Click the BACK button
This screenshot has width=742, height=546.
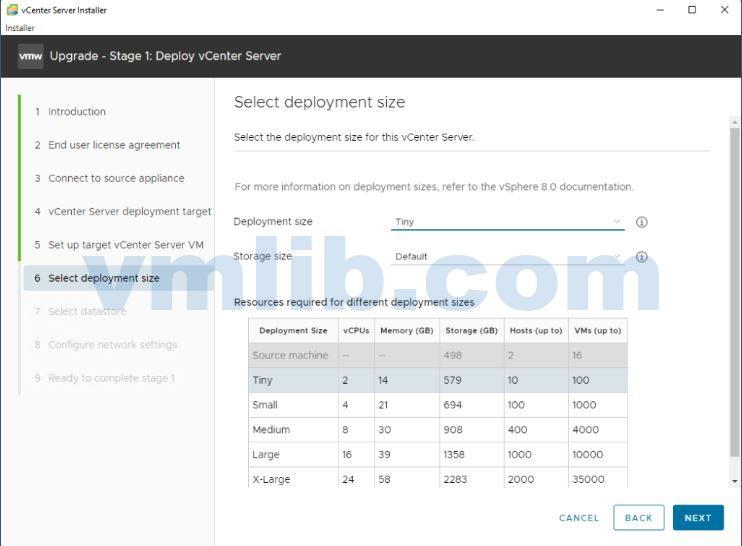coord(638,518)
